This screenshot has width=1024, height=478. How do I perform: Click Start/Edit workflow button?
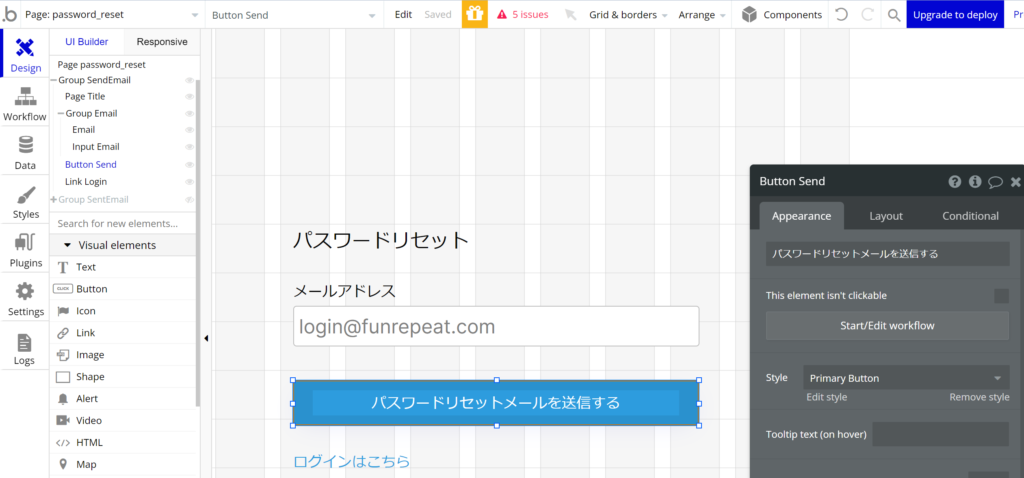pyautogui.click(x=888, y=326)
